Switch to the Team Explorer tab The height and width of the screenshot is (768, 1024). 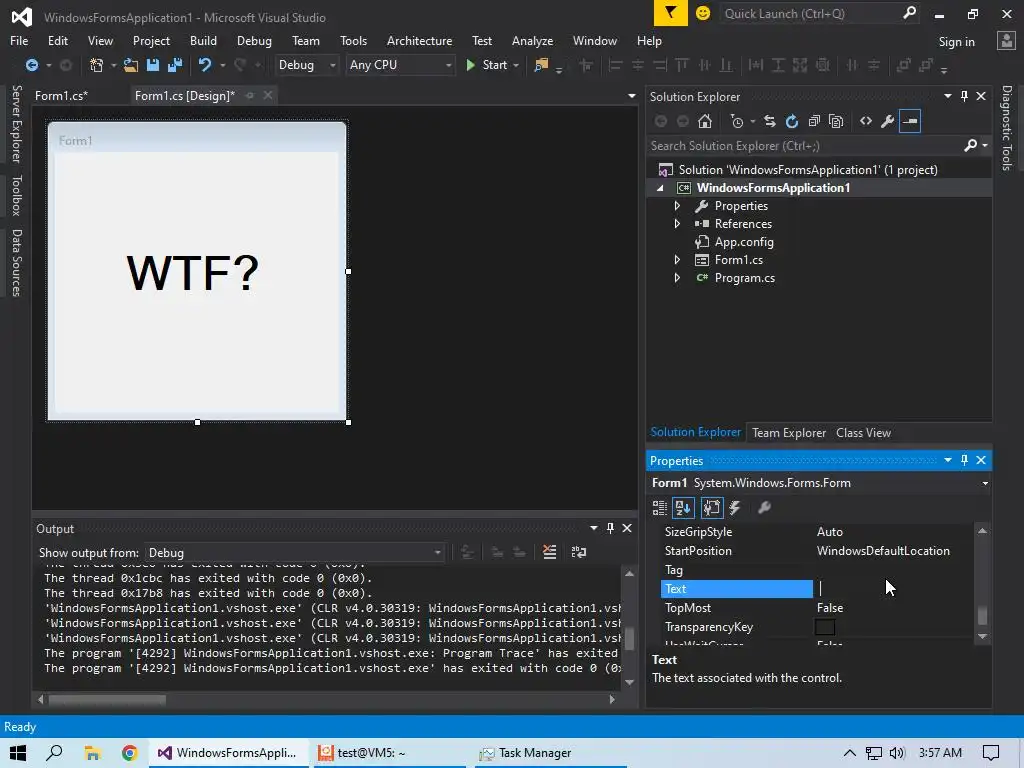(x=789, y=432)
